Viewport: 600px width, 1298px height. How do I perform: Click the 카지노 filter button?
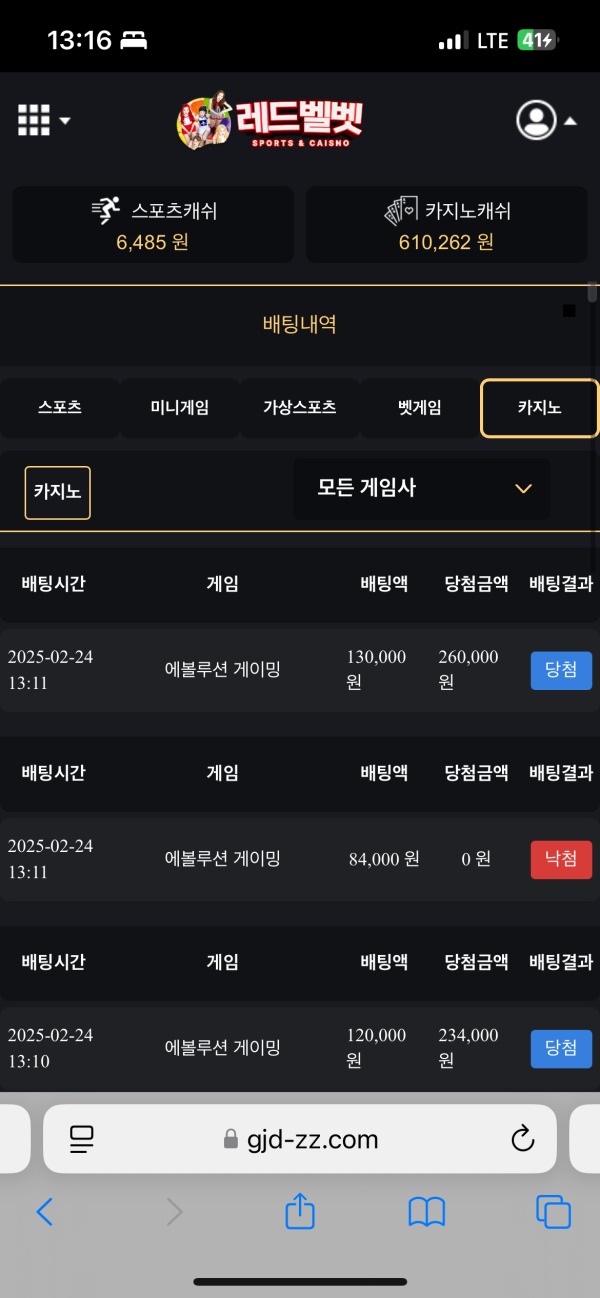[57, 492]
